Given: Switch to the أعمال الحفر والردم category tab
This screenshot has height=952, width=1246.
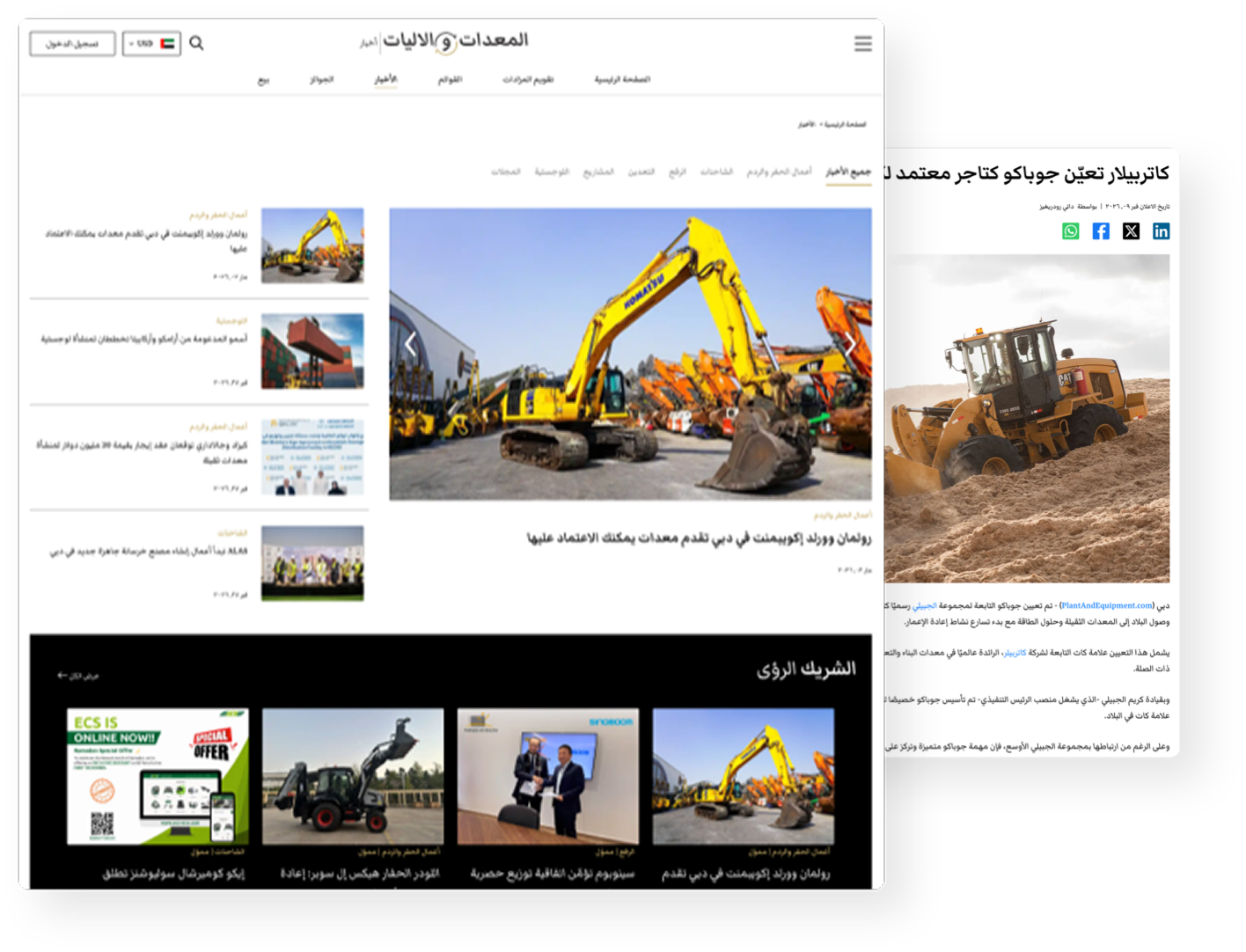Looking at the screenshot, I should (x=779, y=172).
